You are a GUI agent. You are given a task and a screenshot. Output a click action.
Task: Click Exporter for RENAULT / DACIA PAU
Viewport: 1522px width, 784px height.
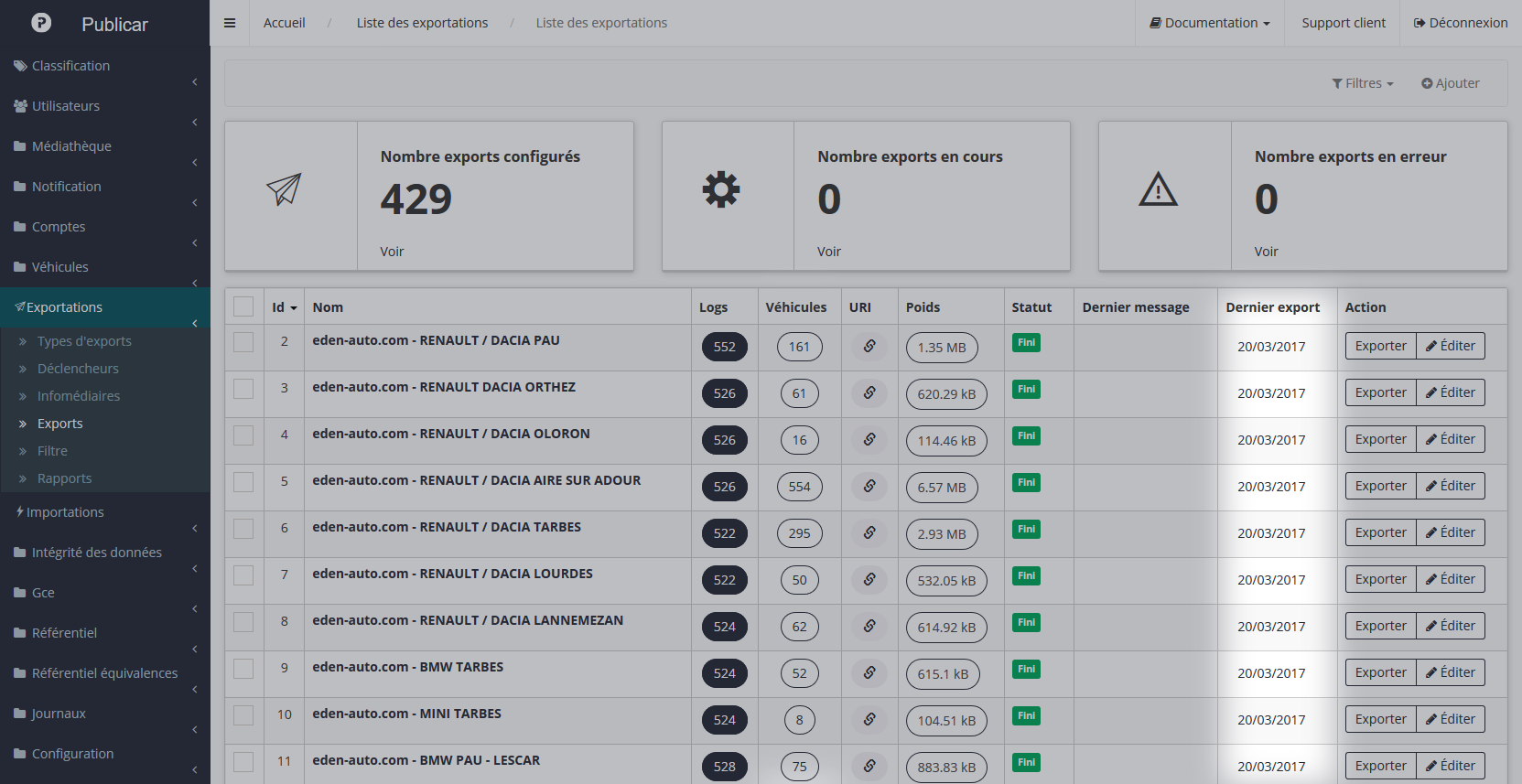pyautogui.click(x=1380, y=346)
